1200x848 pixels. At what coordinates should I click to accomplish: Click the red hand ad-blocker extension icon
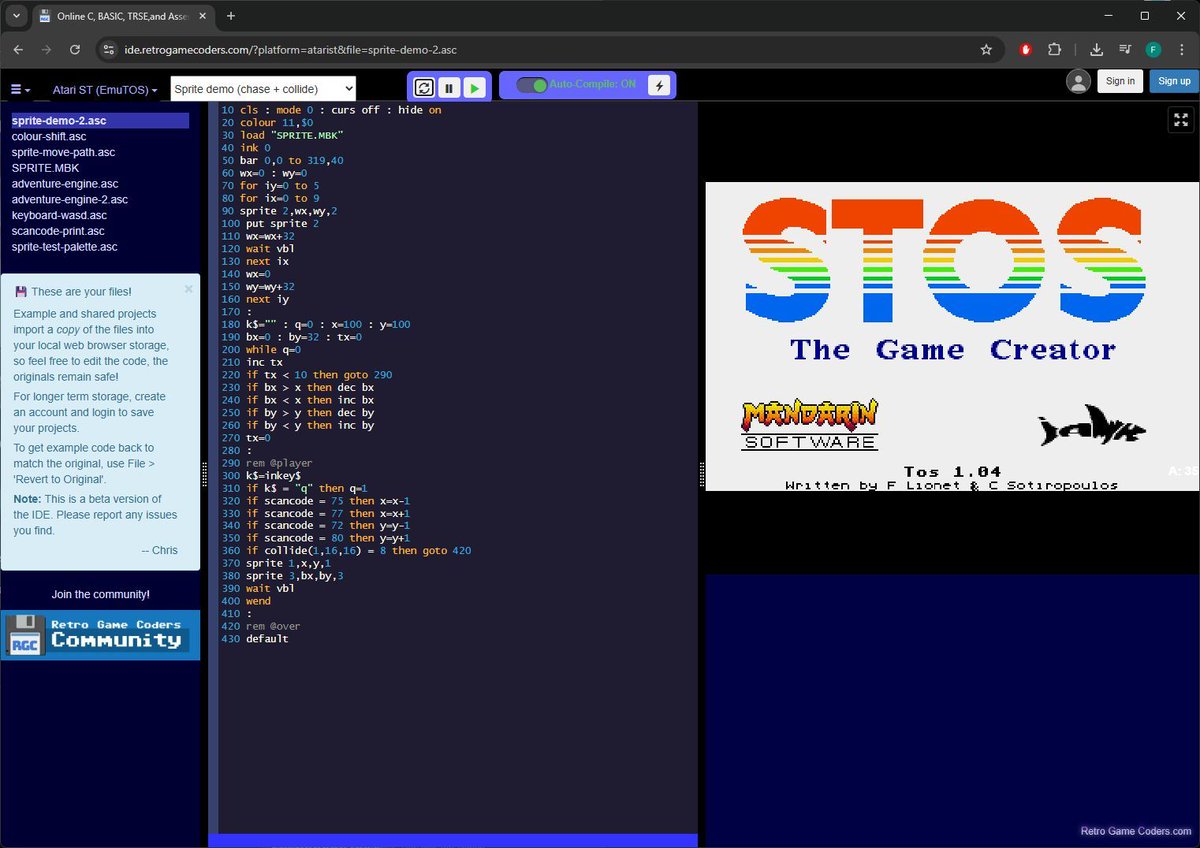click(1026, 49)
